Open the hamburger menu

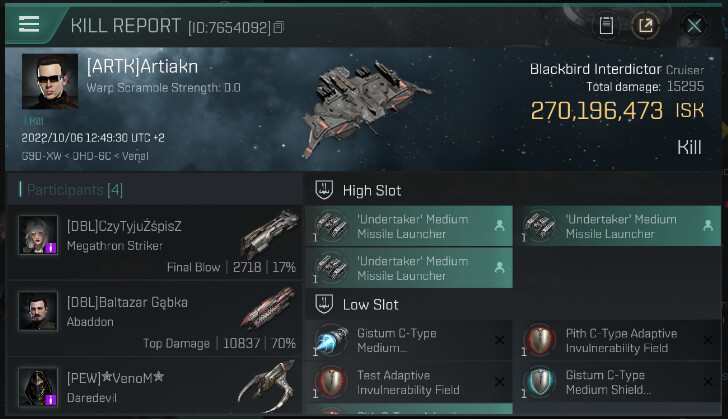click(30, 25)
